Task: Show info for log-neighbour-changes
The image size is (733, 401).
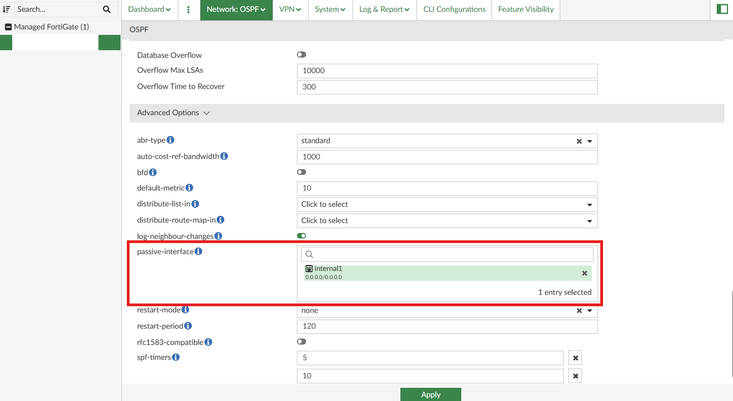Action: point(218,236)
